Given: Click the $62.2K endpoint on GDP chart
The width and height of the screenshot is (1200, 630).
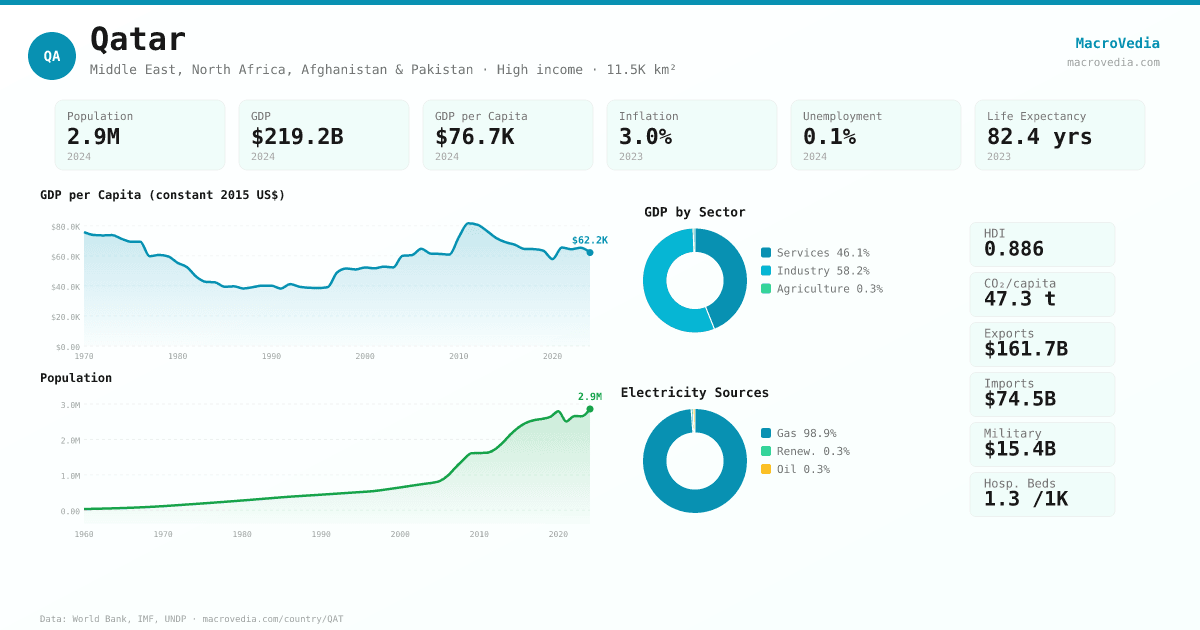Looking at the screenshot, I should (x=590, y=252).
